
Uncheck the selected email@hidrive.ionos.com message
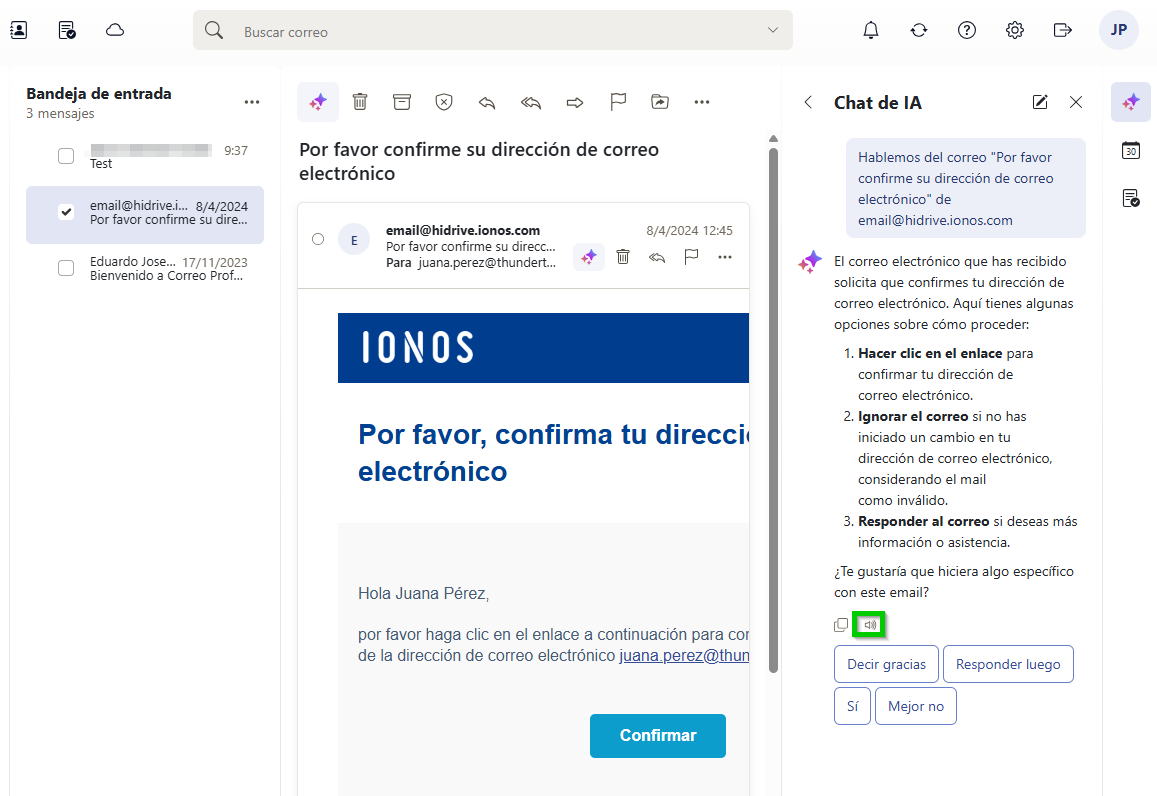66,211
